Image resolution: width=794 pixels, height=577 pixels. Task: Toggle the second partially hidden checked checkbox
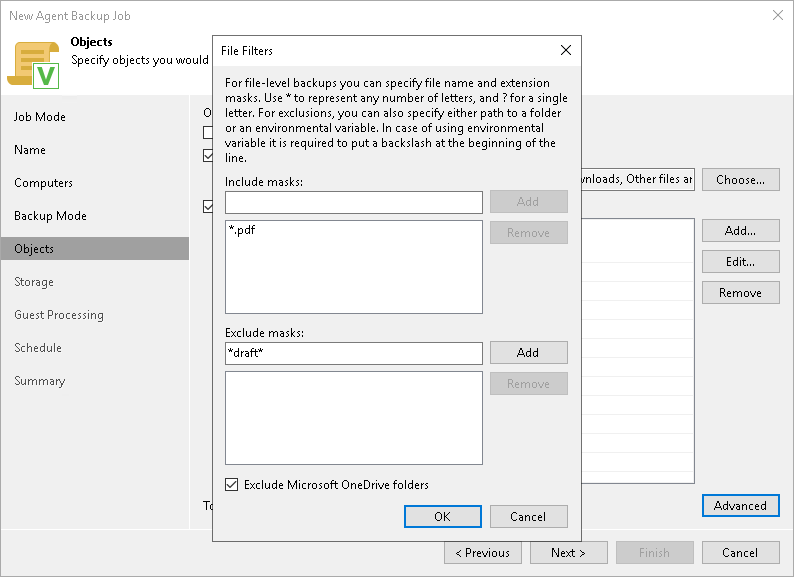point(208,156)
